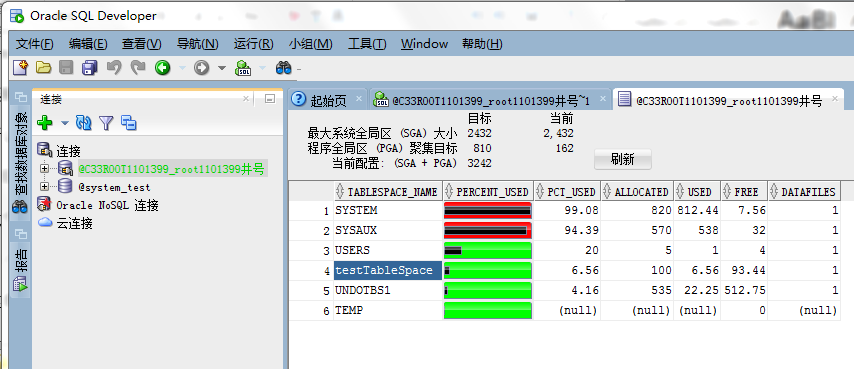
Task: Click the Refresh connections icon
Action: [83, 123]
